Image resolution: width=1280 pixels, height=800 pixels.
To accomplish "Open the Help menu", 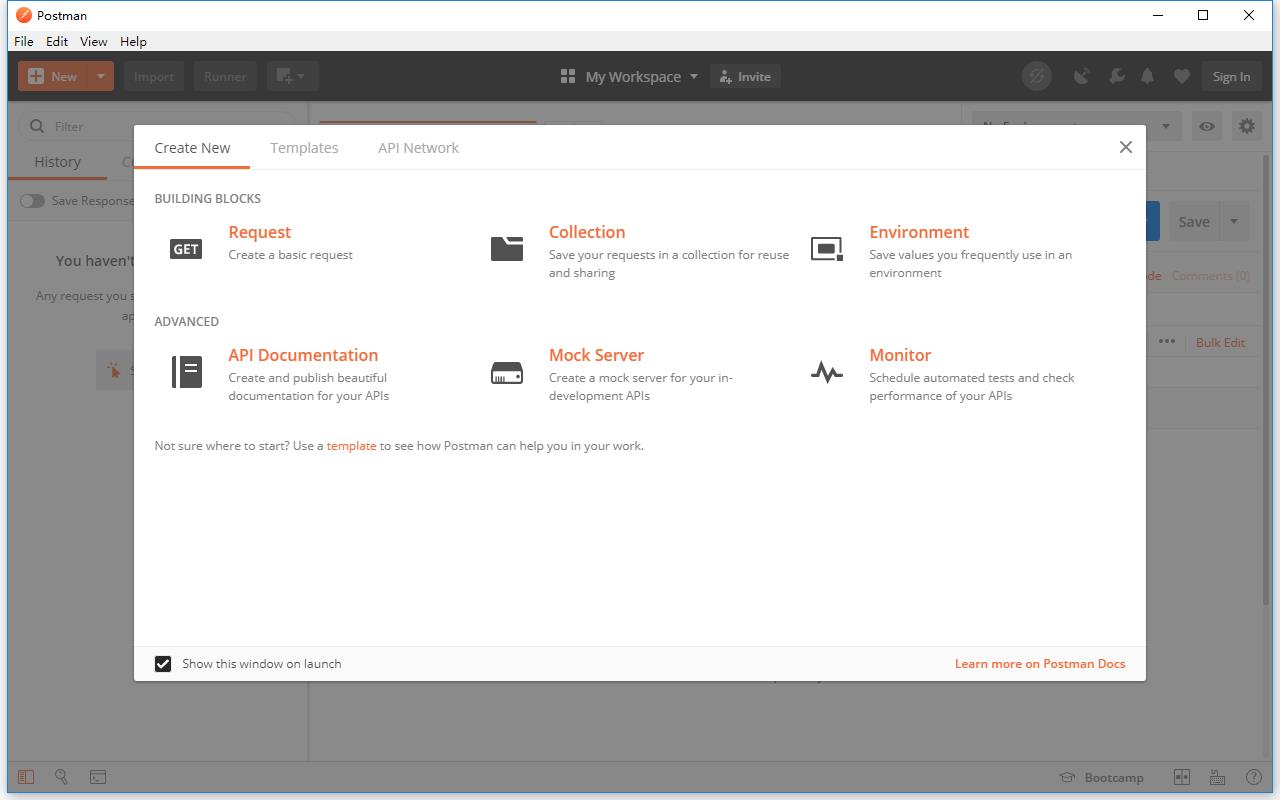I will (x=133, y=41).
